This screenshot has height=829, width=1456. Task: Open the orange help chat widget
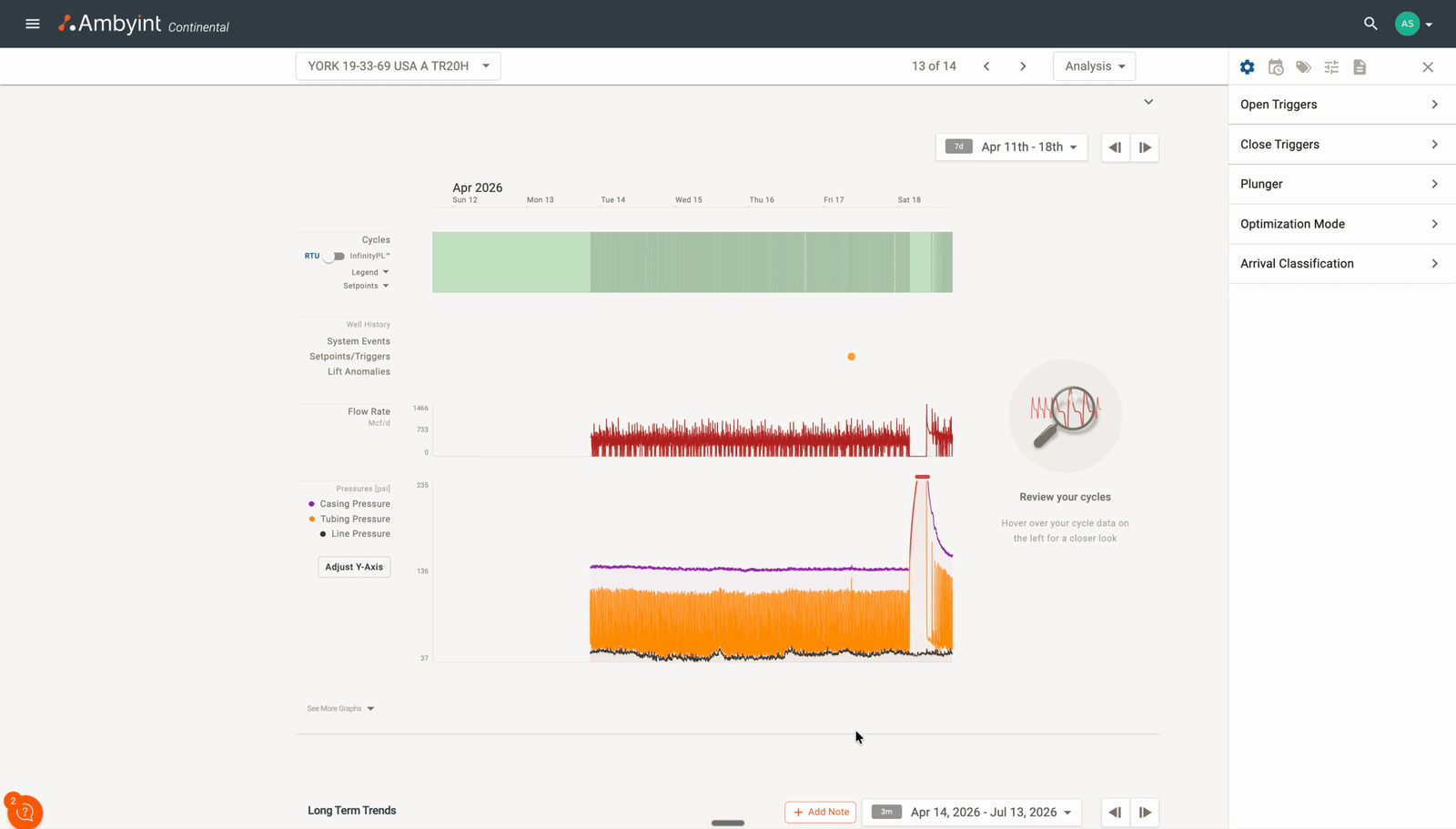click(x=25, y=810)
